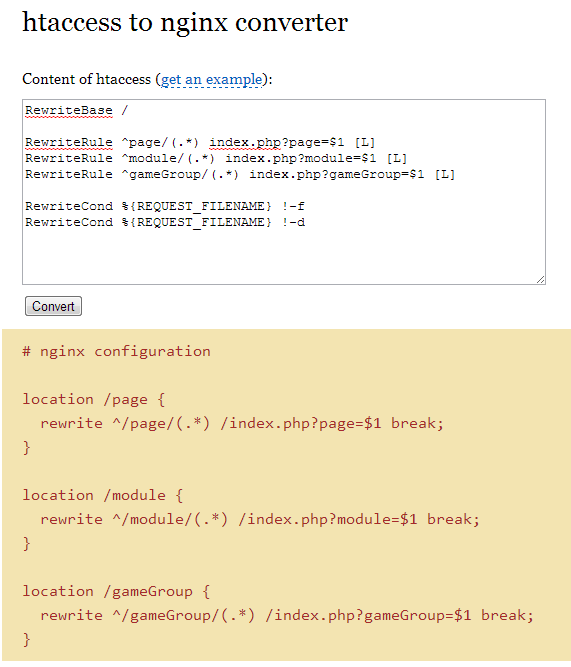Click the 'location /page {' output line

tap(94, 399)
